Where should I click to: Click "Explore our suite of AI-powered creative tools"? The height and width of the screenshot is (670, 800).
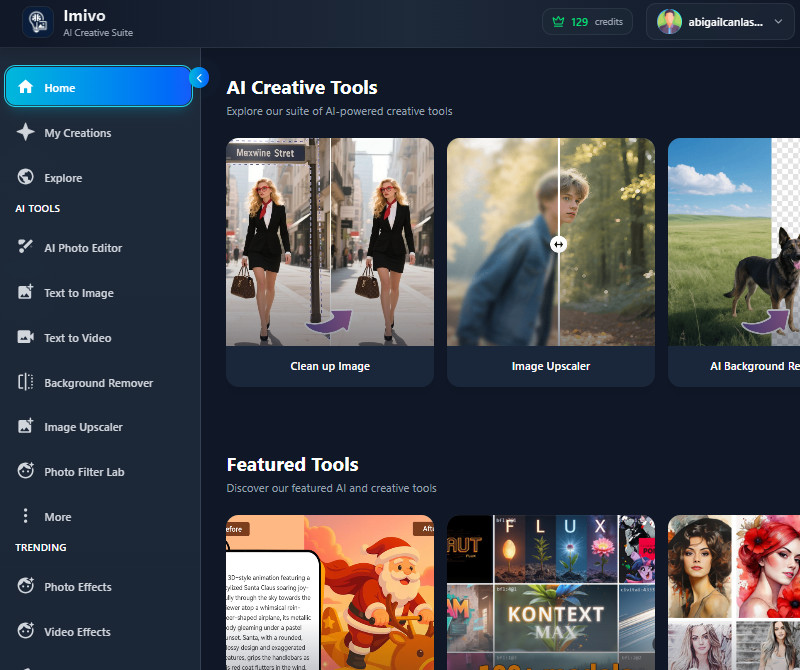(339, 111)
